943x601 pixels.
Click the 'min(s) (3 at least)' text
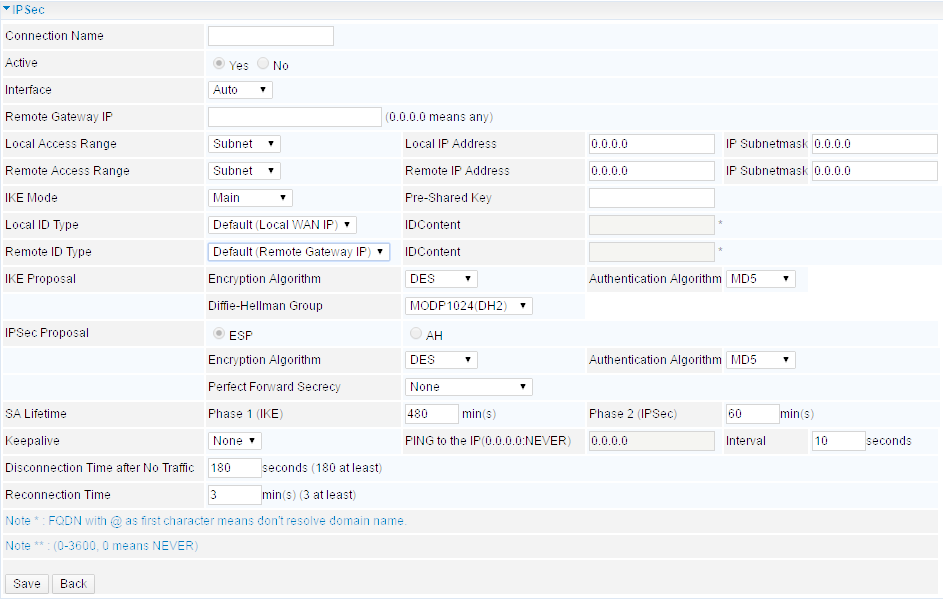click(309, 495)
